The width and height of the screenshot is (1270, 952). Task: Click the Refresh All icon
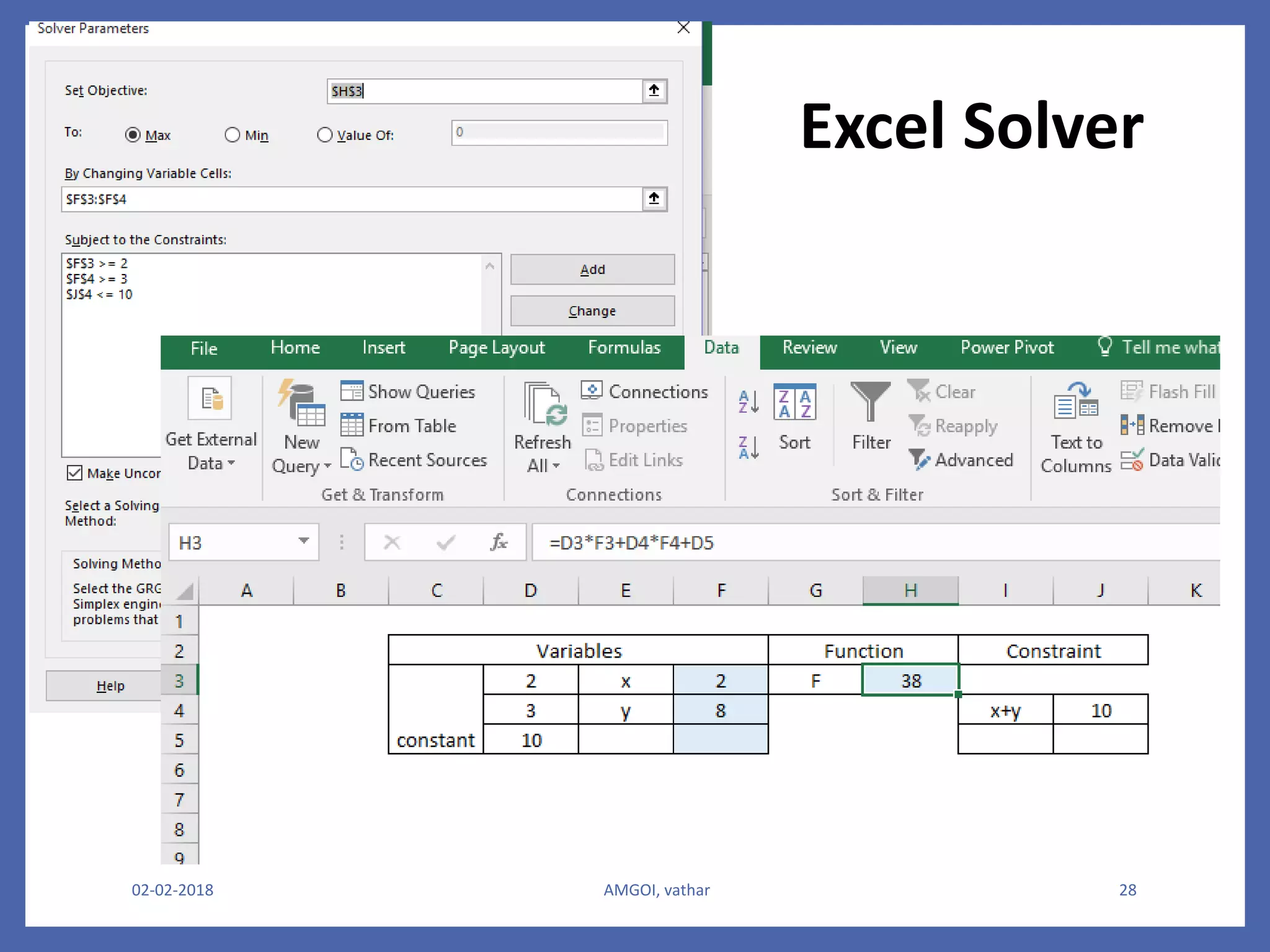click(545, 403)
